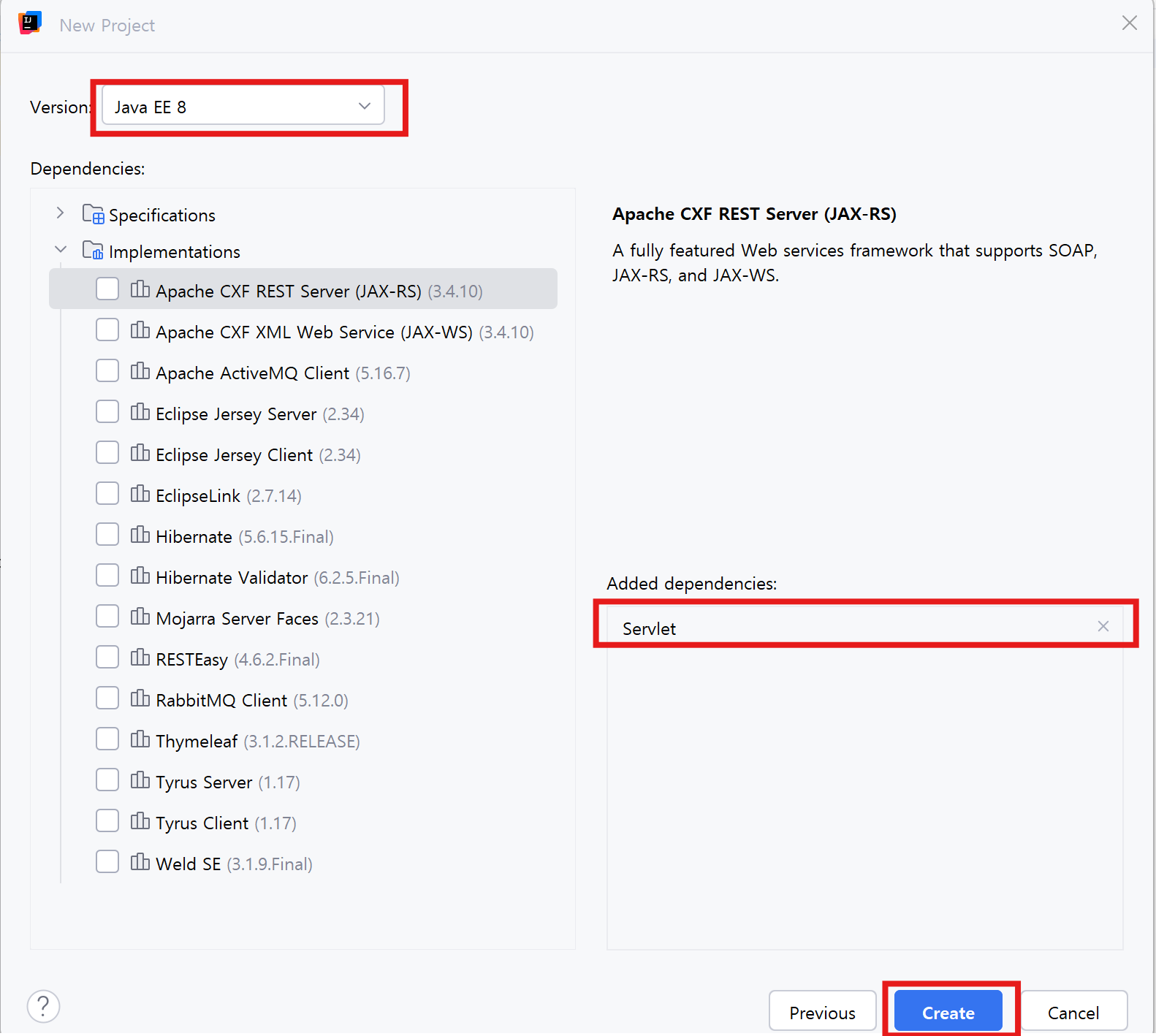1156x1036 pixels.
Task: Expand the Specifications tree node
Action: (x=61, y=213)
